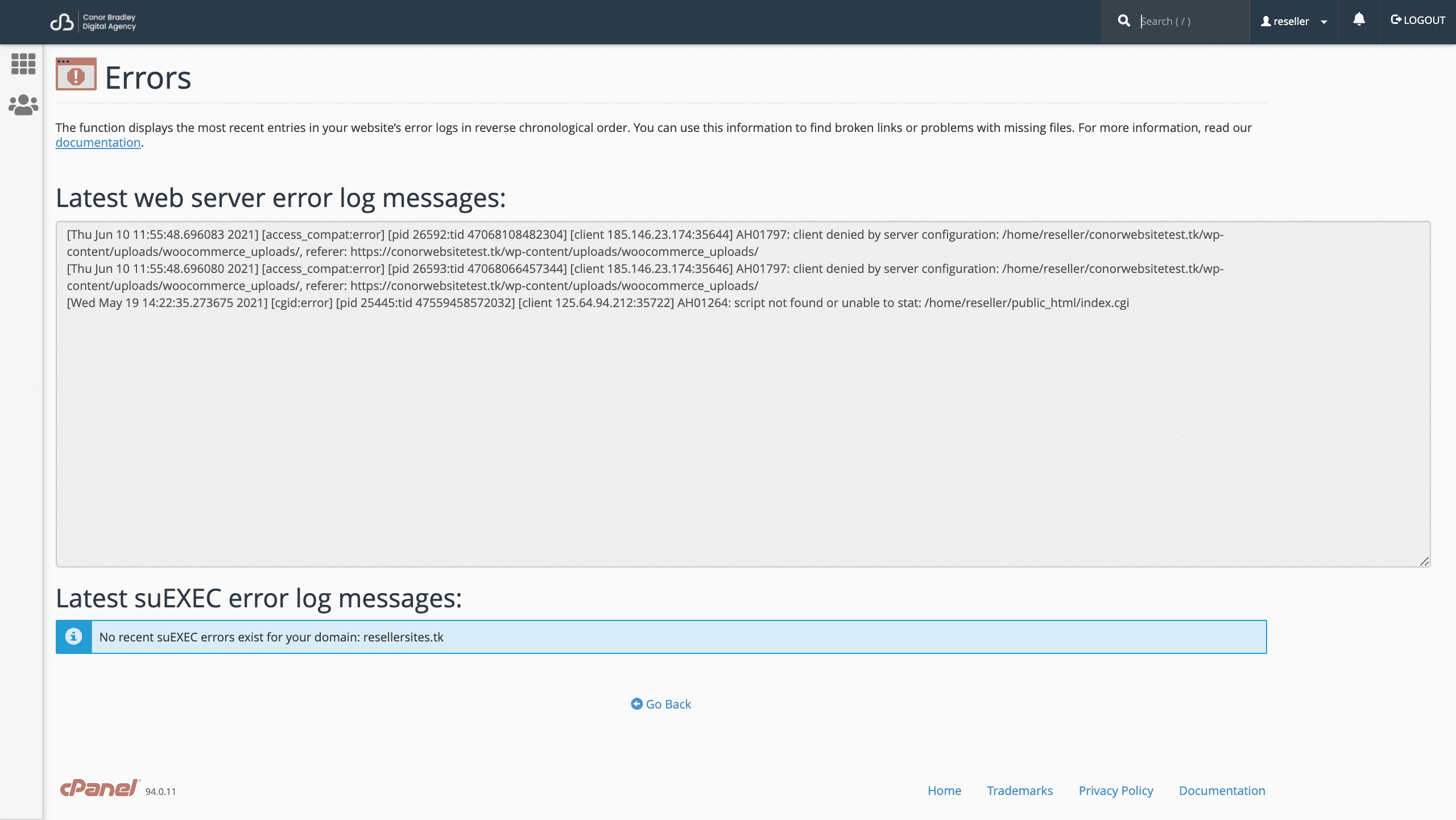Screen dimensions: 1456x820
Task: Open the Trademarks footer link
Action: [x=1020, y=790]
